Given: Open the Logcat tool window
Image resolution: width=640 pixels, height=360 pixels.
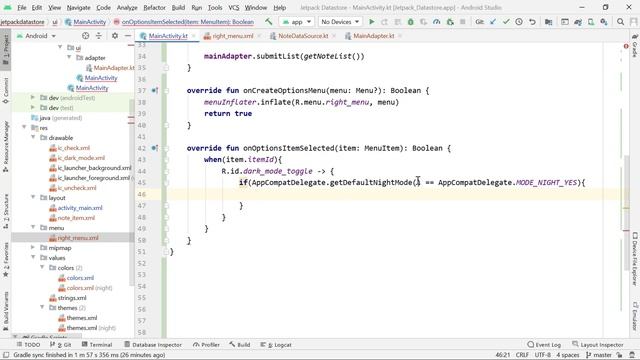Looking at the screenshot, I should point(277,345).
